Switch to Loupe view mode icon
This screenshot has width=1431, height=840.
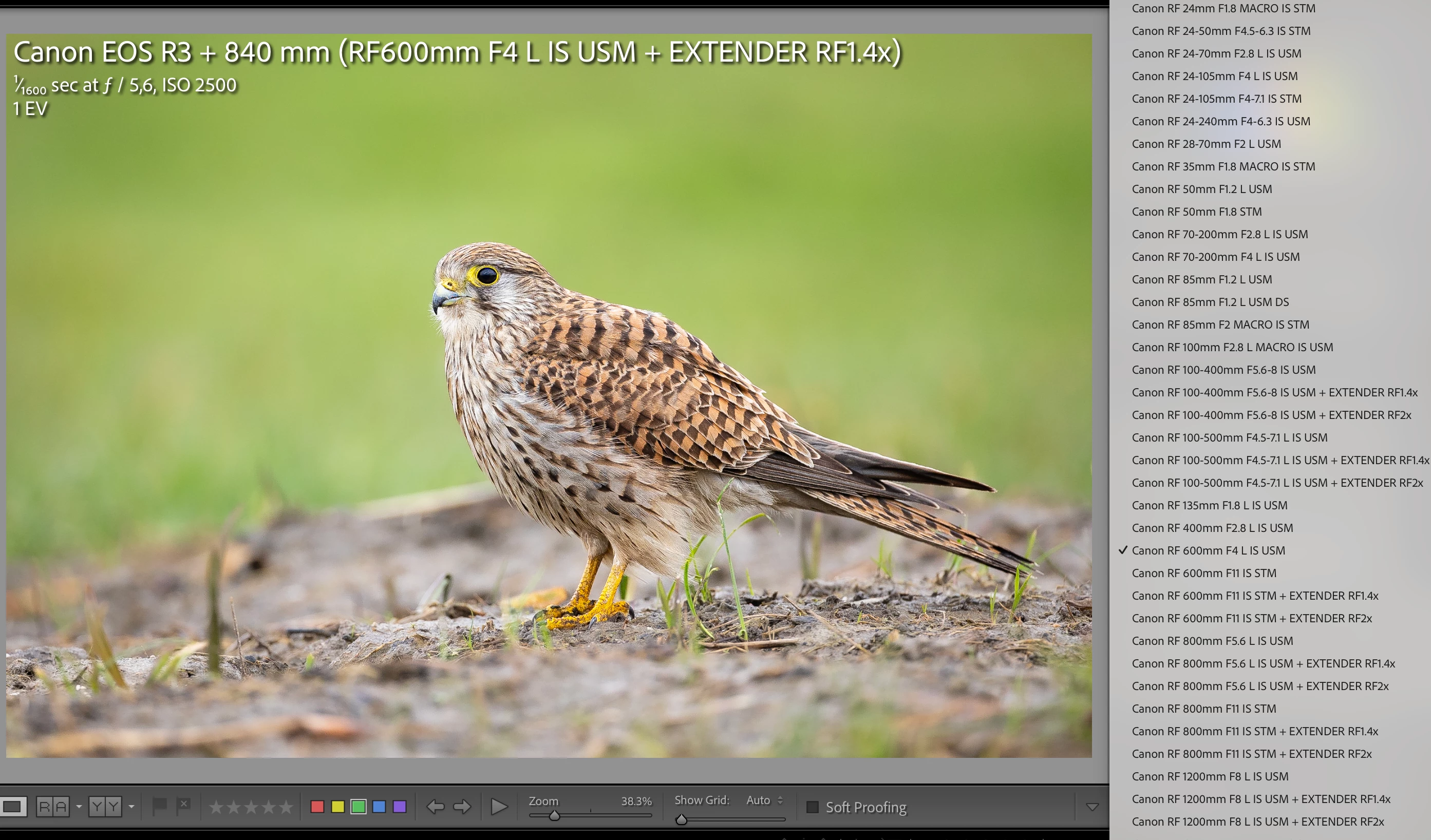12,807
